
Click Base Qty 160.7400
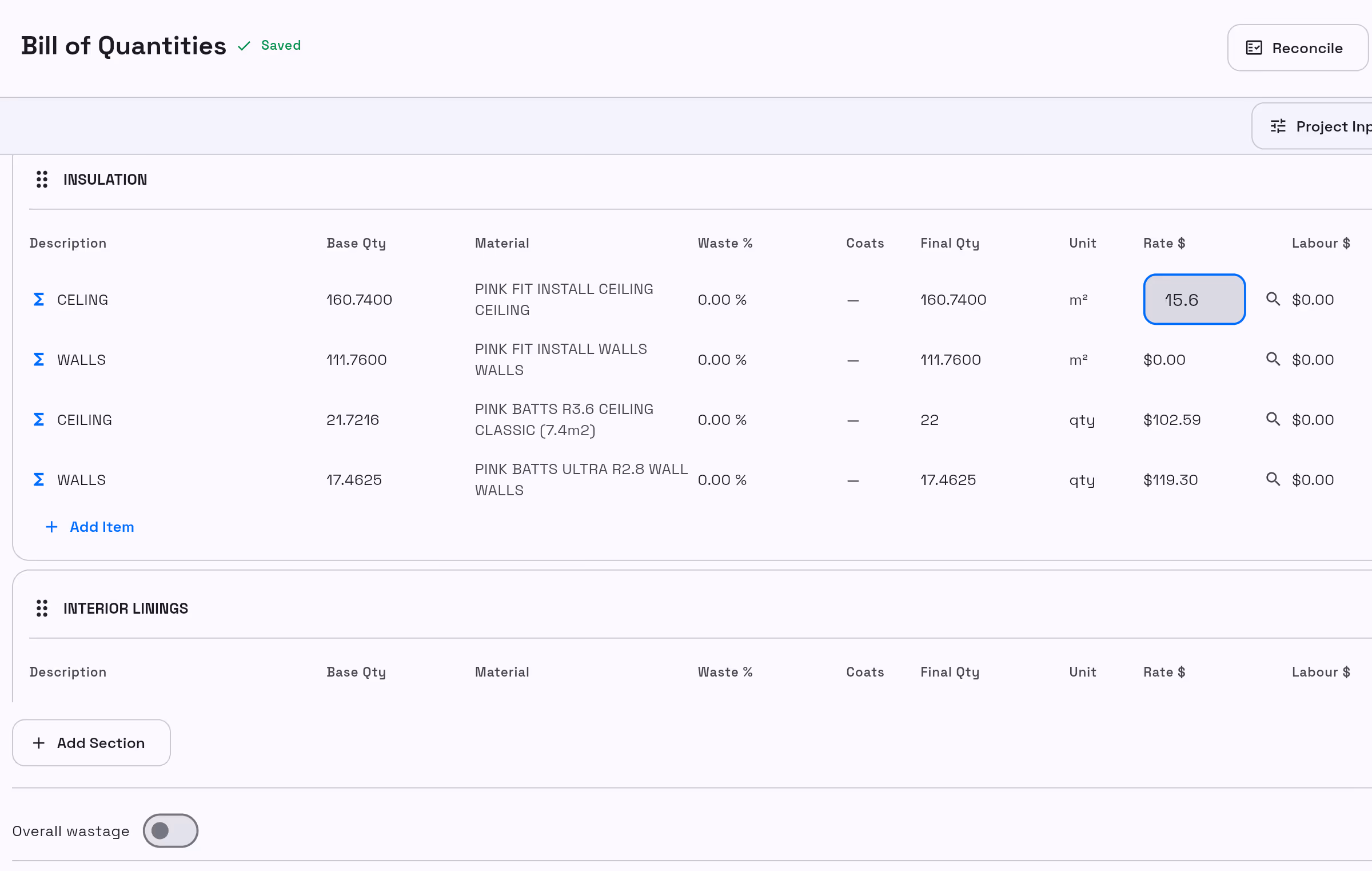359,300
